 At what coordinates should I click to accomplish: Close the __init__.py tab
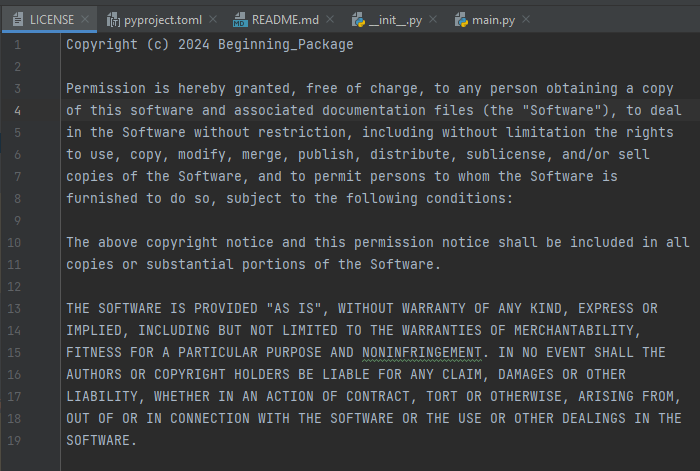click(433, 19)
